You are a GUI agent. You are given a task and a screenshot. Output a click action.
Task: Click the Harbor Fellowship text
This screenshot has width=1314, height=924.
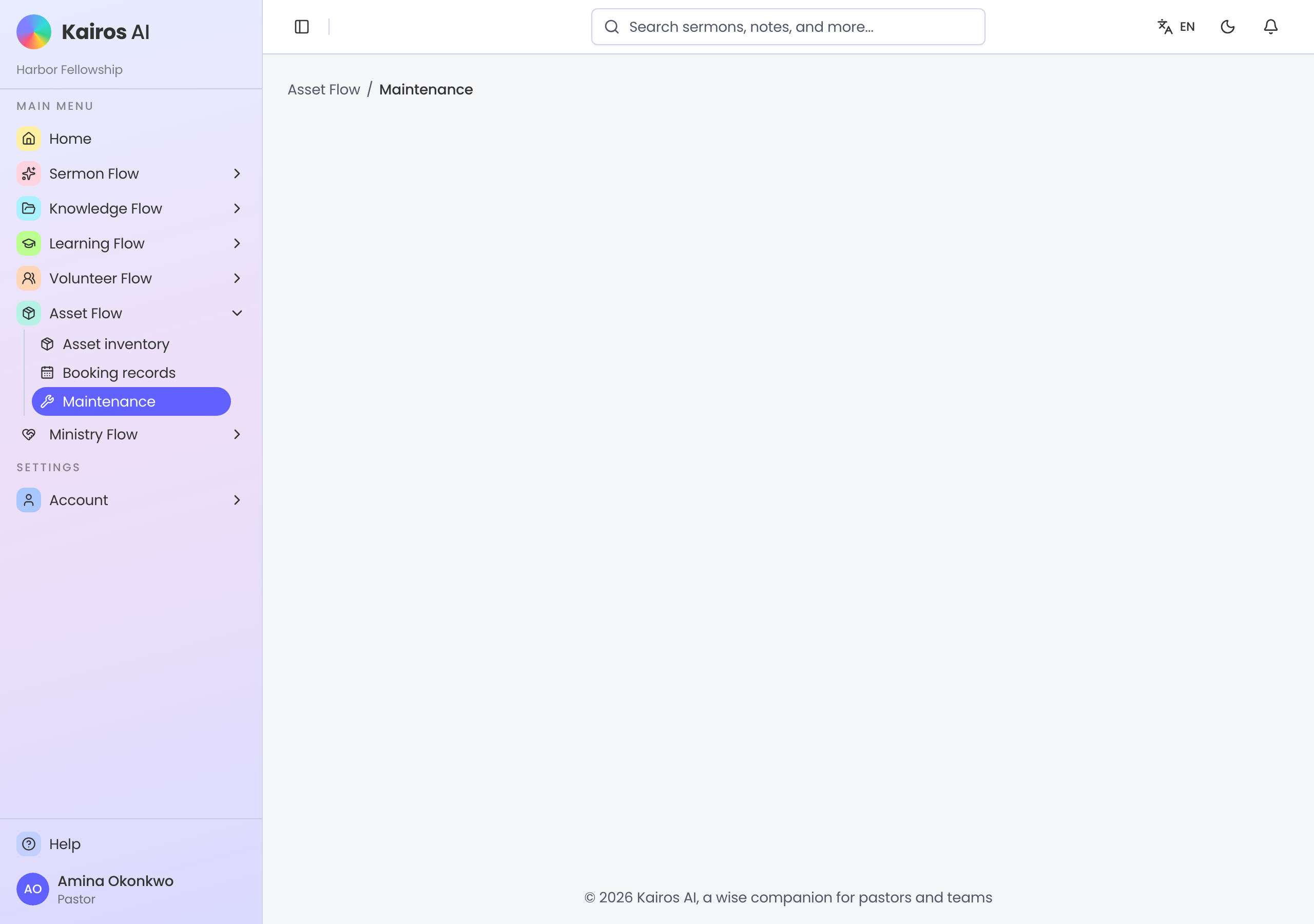(x=69, y=70)
